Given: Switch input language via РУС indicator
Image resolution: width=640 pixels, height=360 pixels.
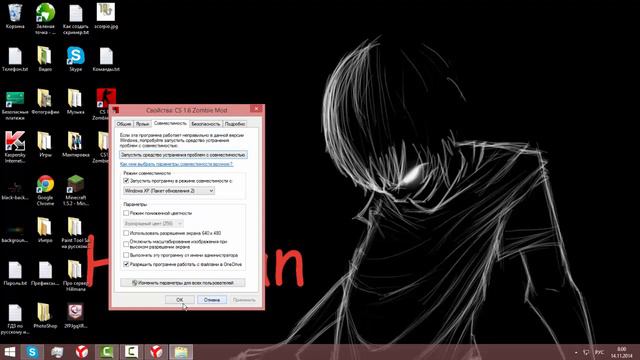Looking at the screenshot, I should point(599,352).
